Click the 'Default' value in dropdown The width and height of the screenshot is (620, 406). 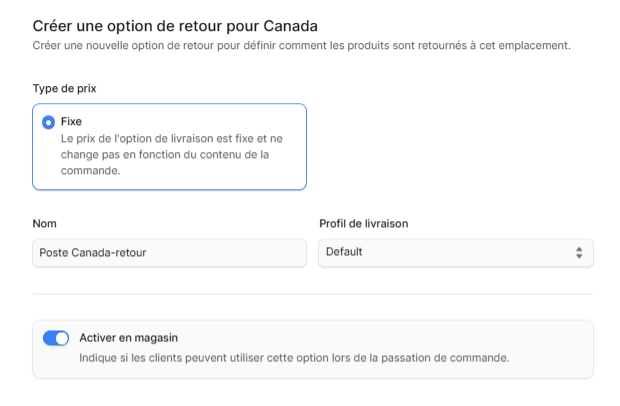[x=344, y=252]
